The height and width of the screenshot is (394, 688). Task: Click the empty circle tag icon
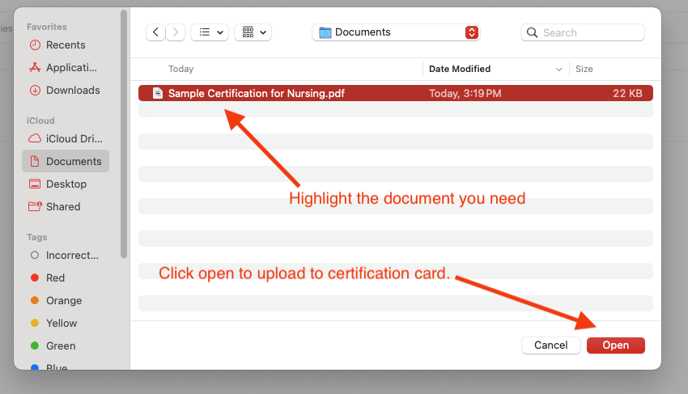click(35, 255)
